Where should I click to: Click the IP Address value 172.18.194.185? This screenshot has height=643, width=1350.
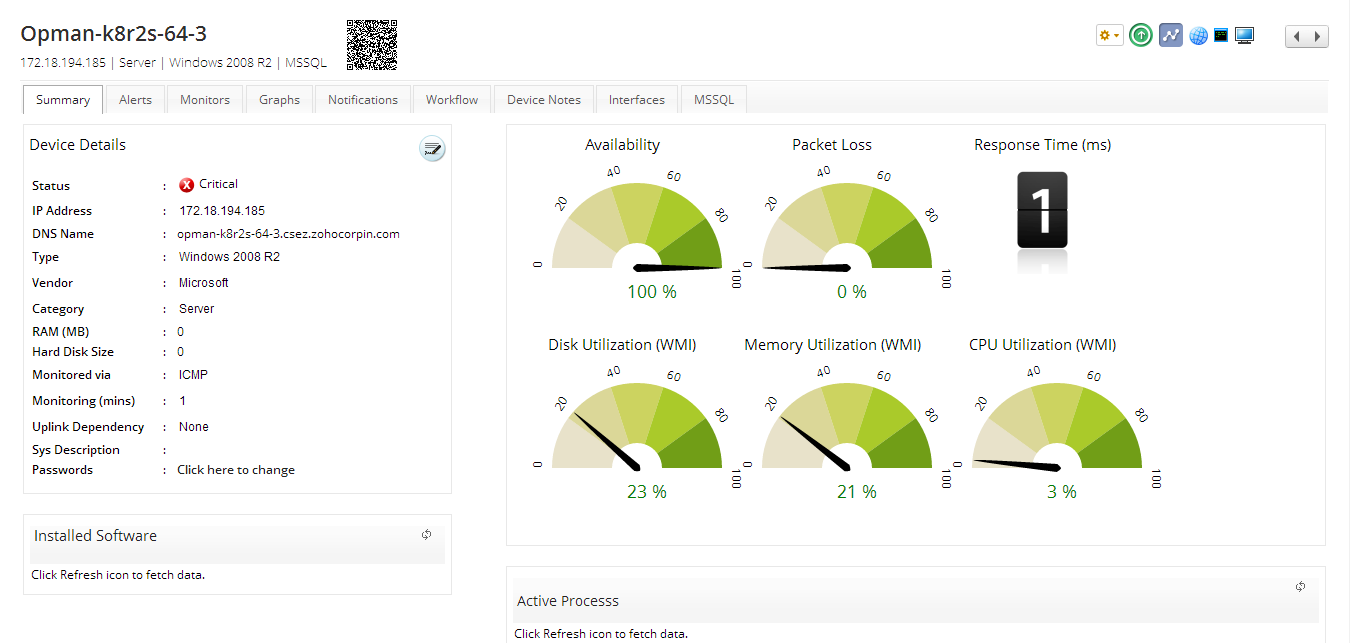point(222,211)
